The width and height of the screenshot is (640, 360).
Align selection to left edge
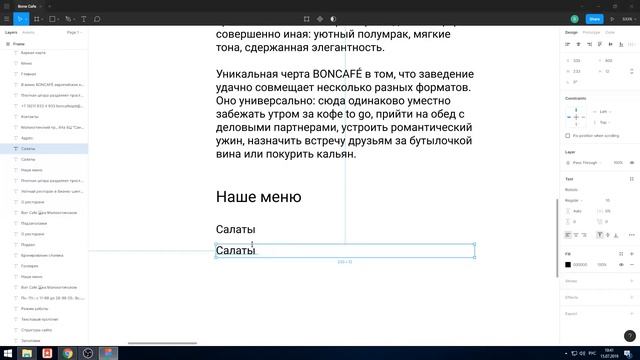pyautogui.click(x=567, y=44)
